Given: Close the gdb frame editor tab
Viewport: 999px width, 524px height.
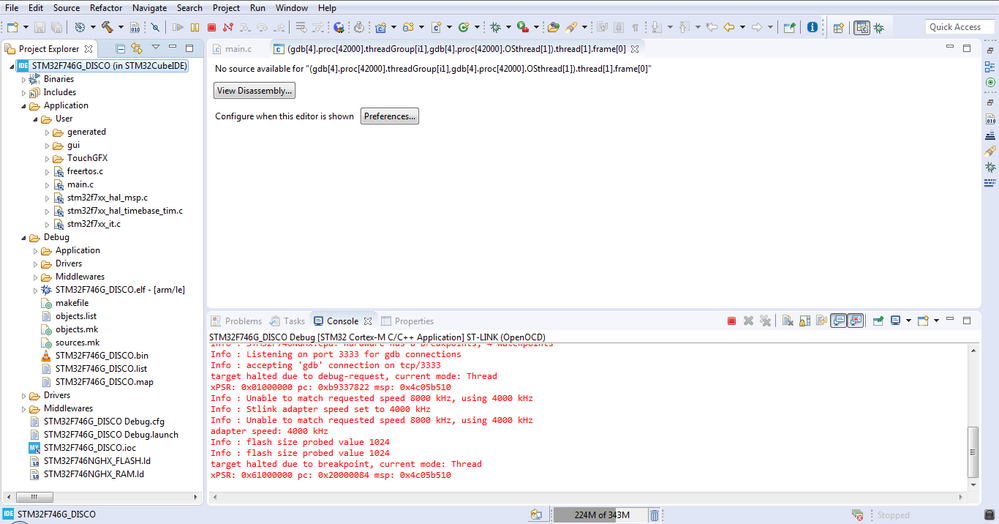Looking at the screenshot, I should [635, 49].
